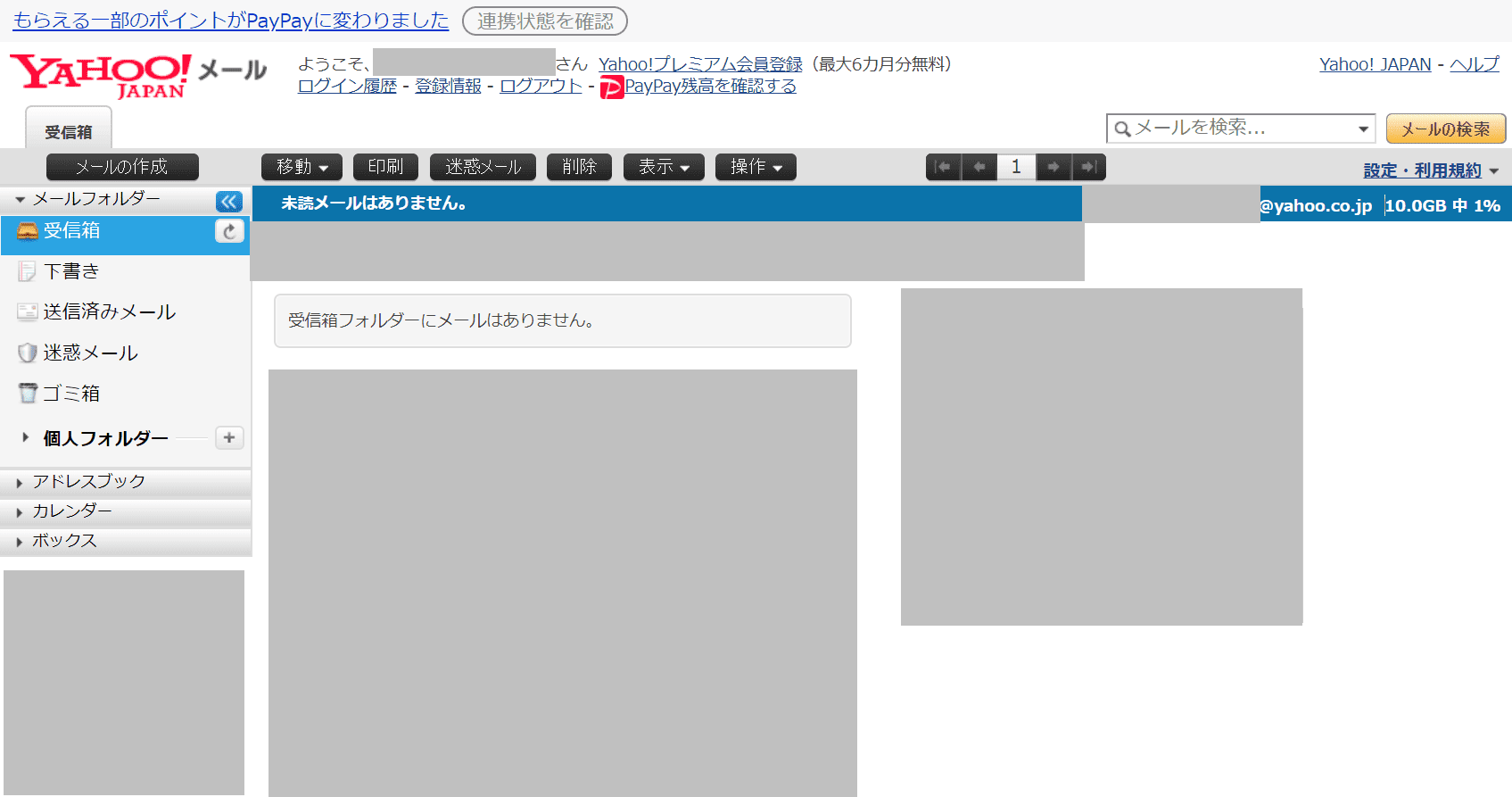Open PayPay残高を確認する link
Viewport: 1512px width, 797px height.
710,86
